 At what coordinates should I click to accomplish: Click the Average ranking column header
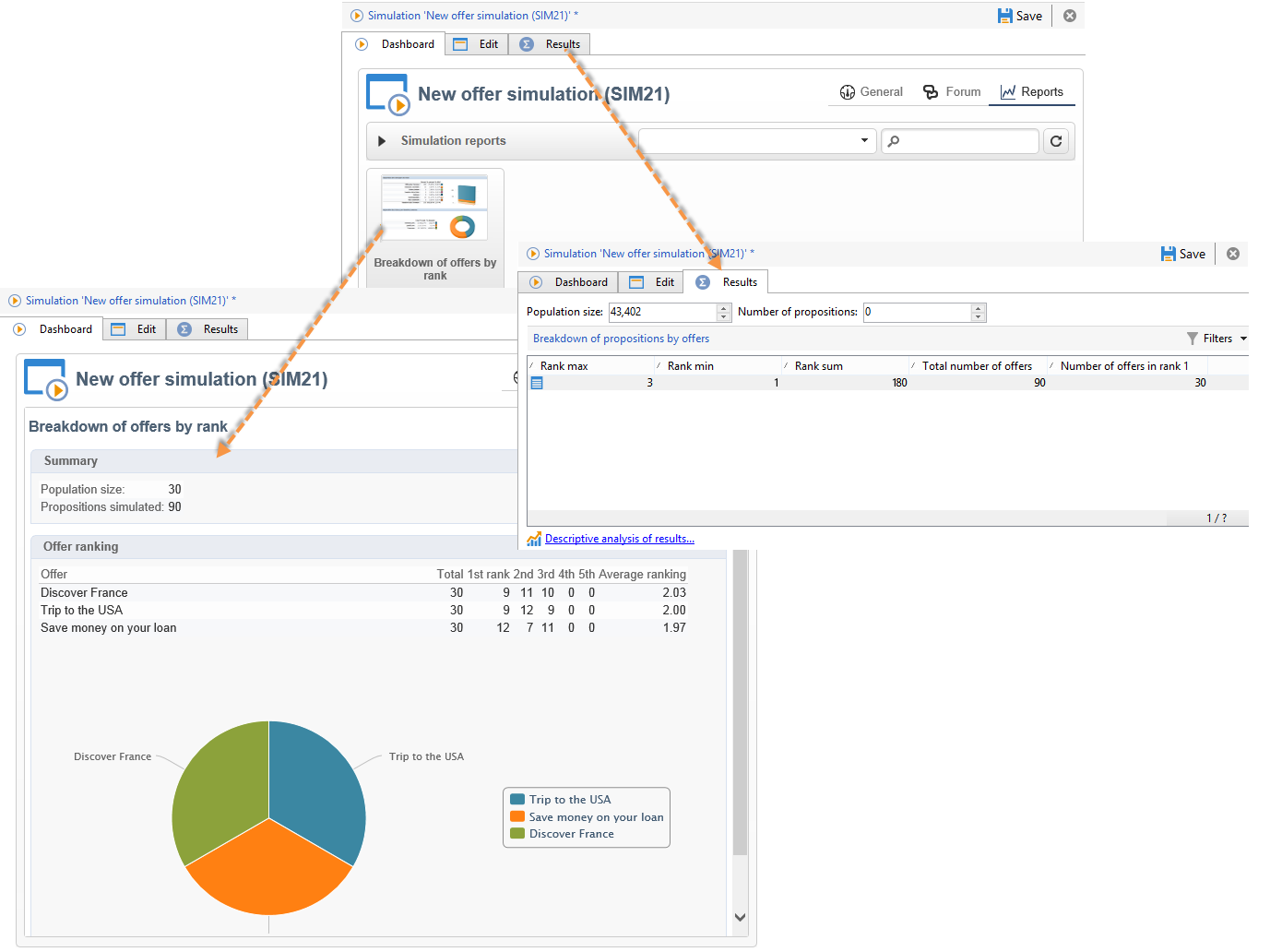pos(643,575)
